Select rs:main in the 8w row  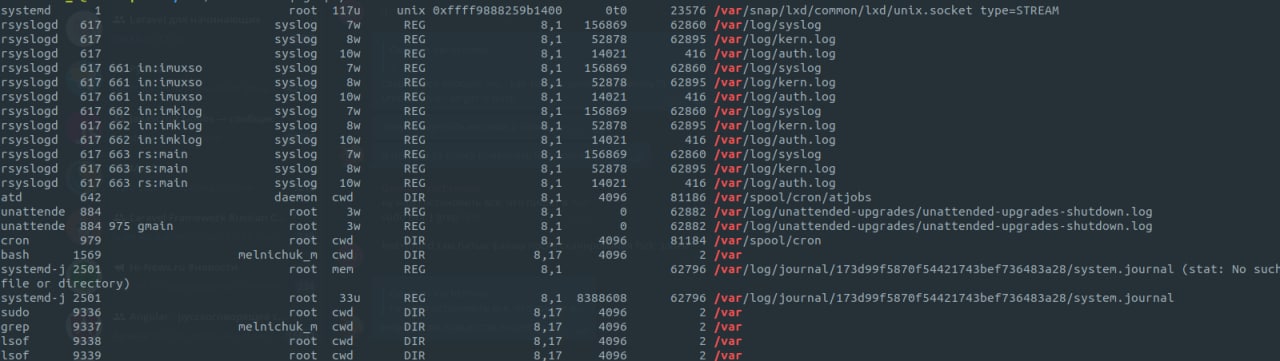click(162, 169)
